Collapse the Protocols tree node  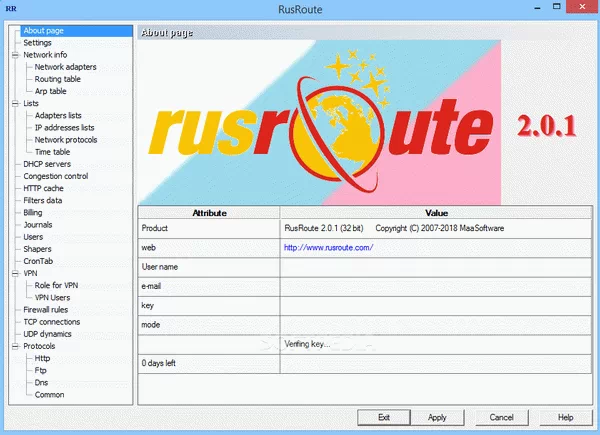pos(15,347)
